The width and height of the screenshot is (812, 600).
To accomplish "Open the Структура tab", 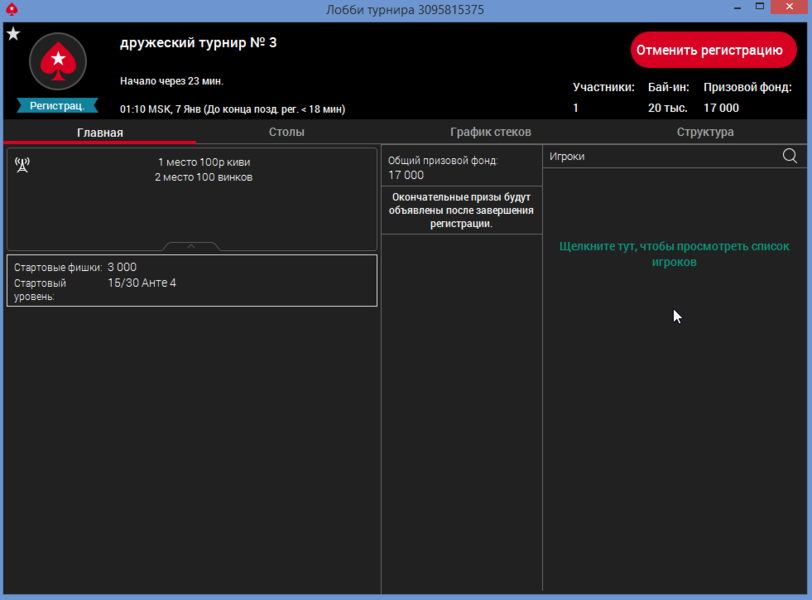I will pyautogui.click(x=704, y=132).
